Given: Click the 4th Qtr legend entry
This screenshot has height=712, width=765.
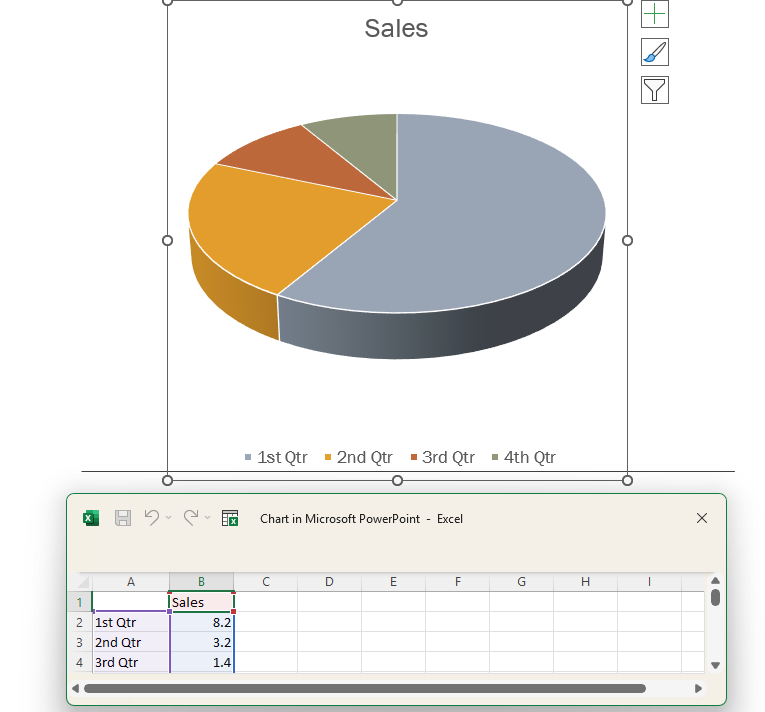Looking at the screenshot, I should pyautogui.click(x=524, y=457).
